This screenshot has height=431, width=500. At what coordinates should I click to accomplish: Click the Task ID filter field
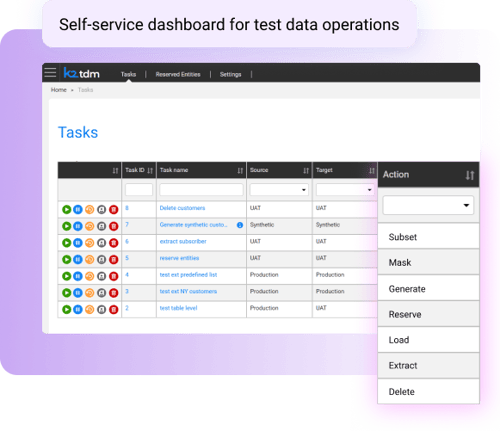click(x=139, y=190)
